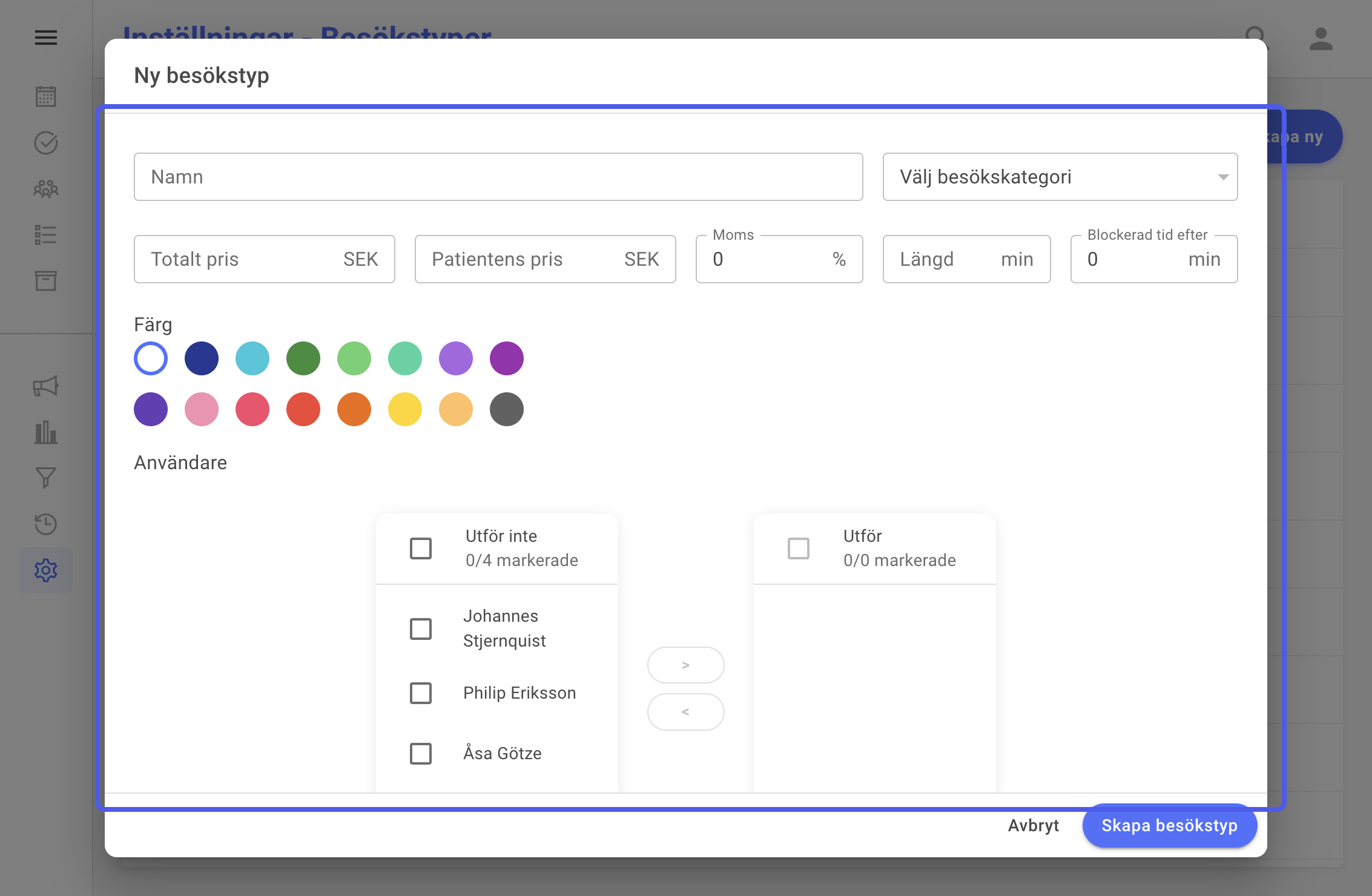Image resolution: width=1372 pixels, height=896 pixels.
Task: Click the 'Moms' percentage input field
Action: click(x=779, y=259)
